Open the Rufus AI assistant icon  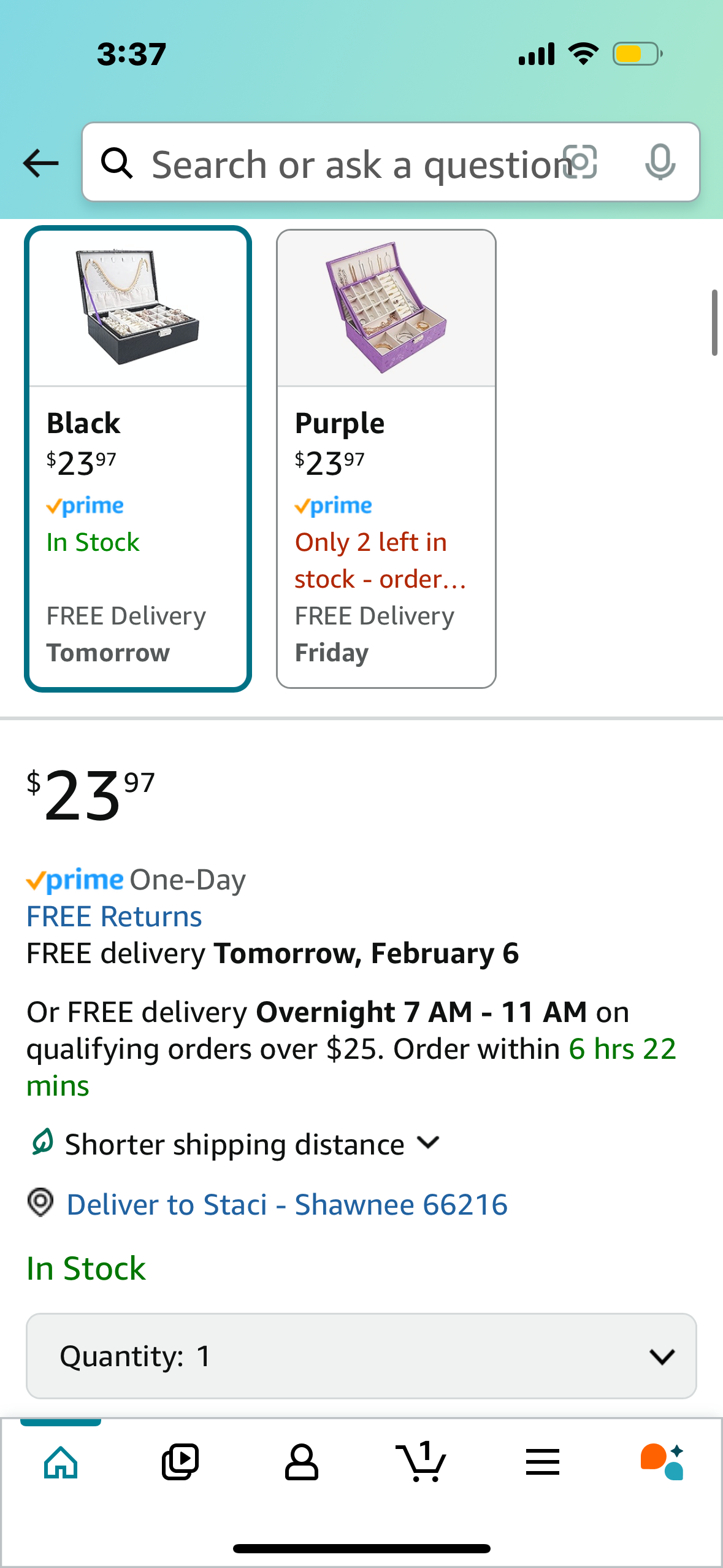pyautogui.click(x=662, y=1462)
